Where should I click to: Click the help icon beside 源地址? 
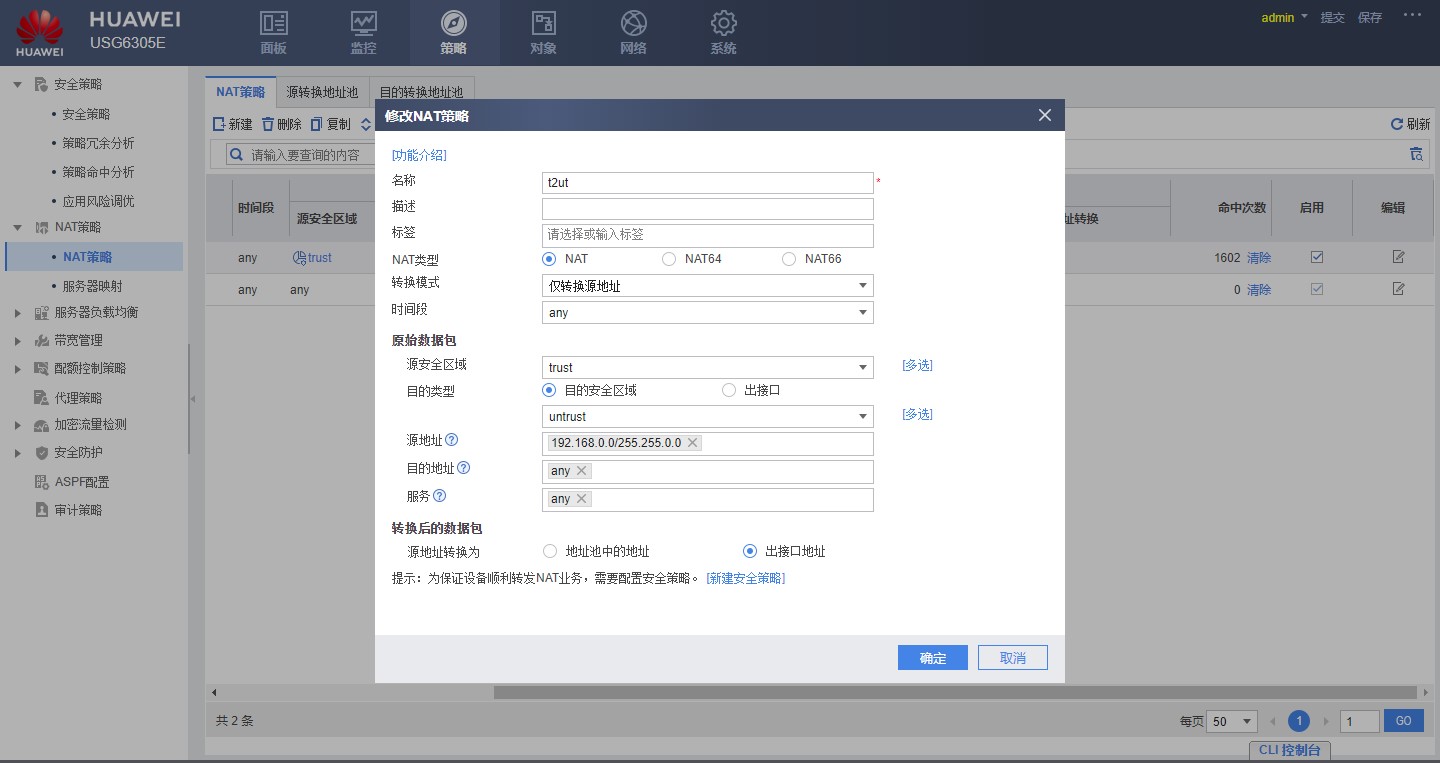tap(452, 440)
